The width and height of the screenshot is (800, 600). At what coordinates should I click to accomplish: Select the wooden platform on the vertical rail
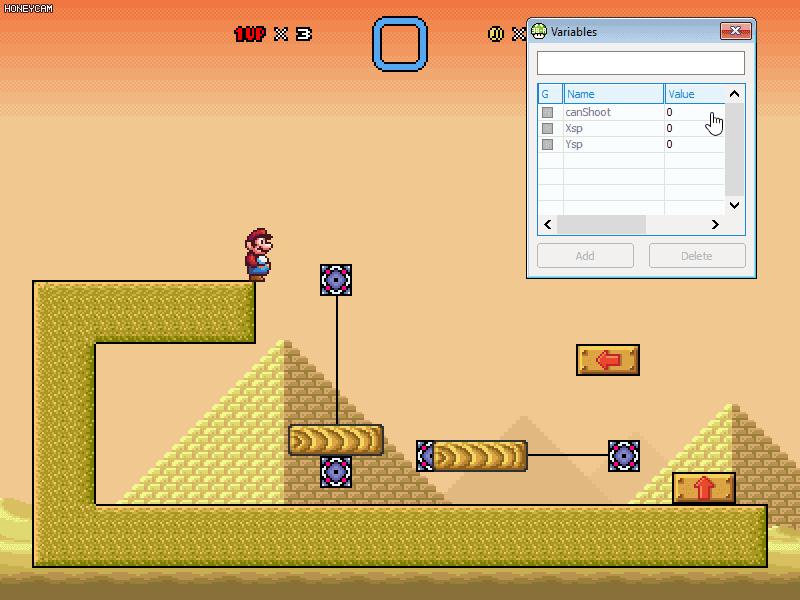coord(336,440)
